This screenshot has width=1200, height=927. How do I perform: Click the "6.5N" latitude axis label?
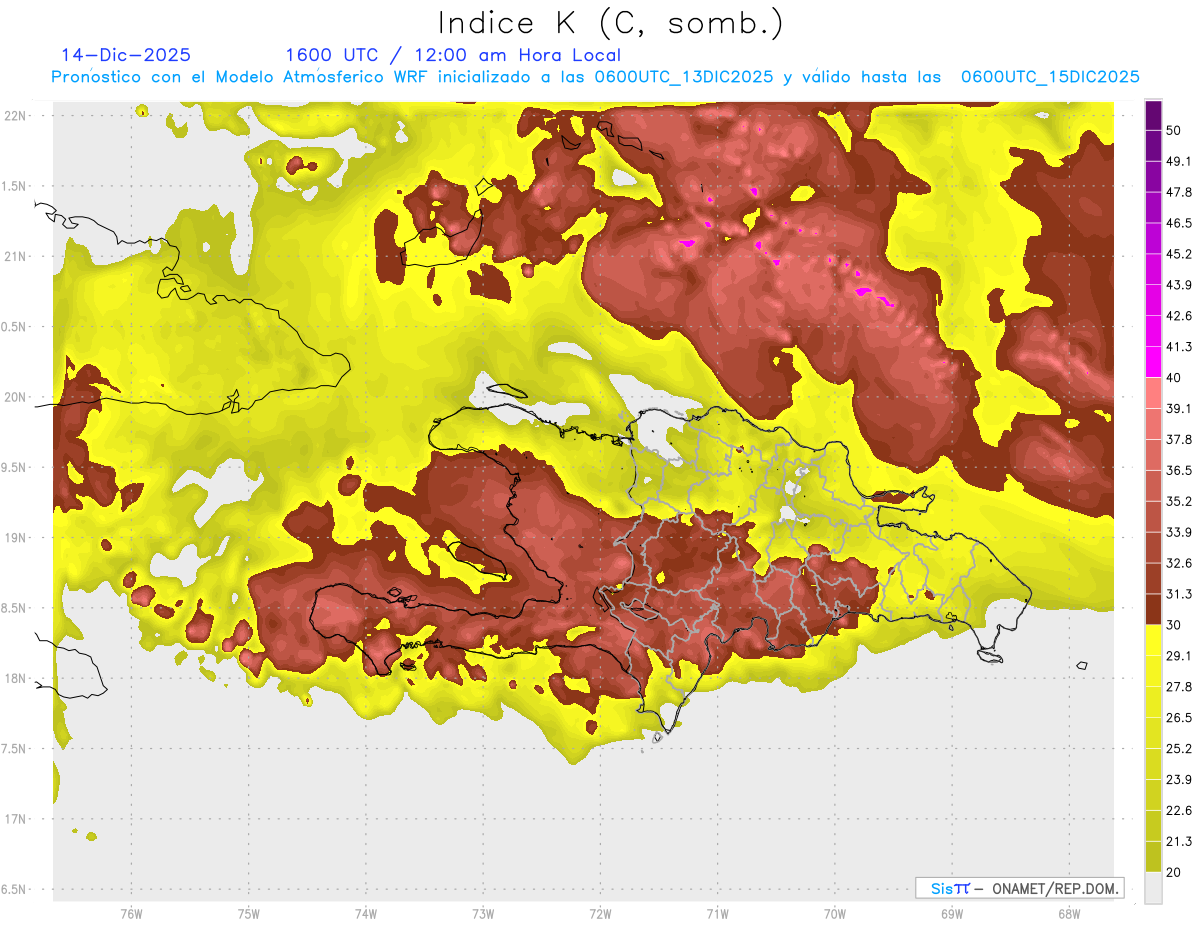[15, 889]
